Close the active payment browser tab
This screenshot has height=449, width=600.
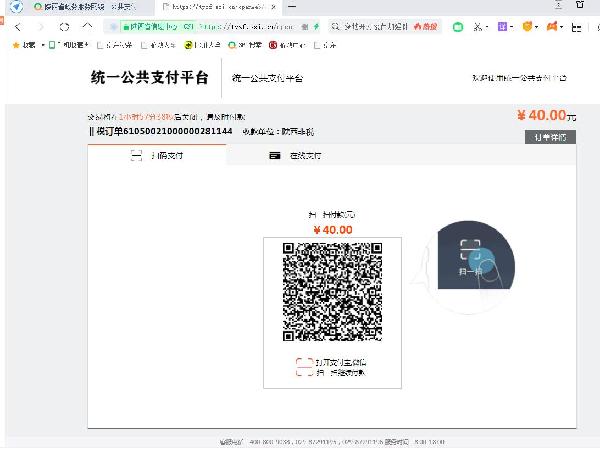coord(274,7)
